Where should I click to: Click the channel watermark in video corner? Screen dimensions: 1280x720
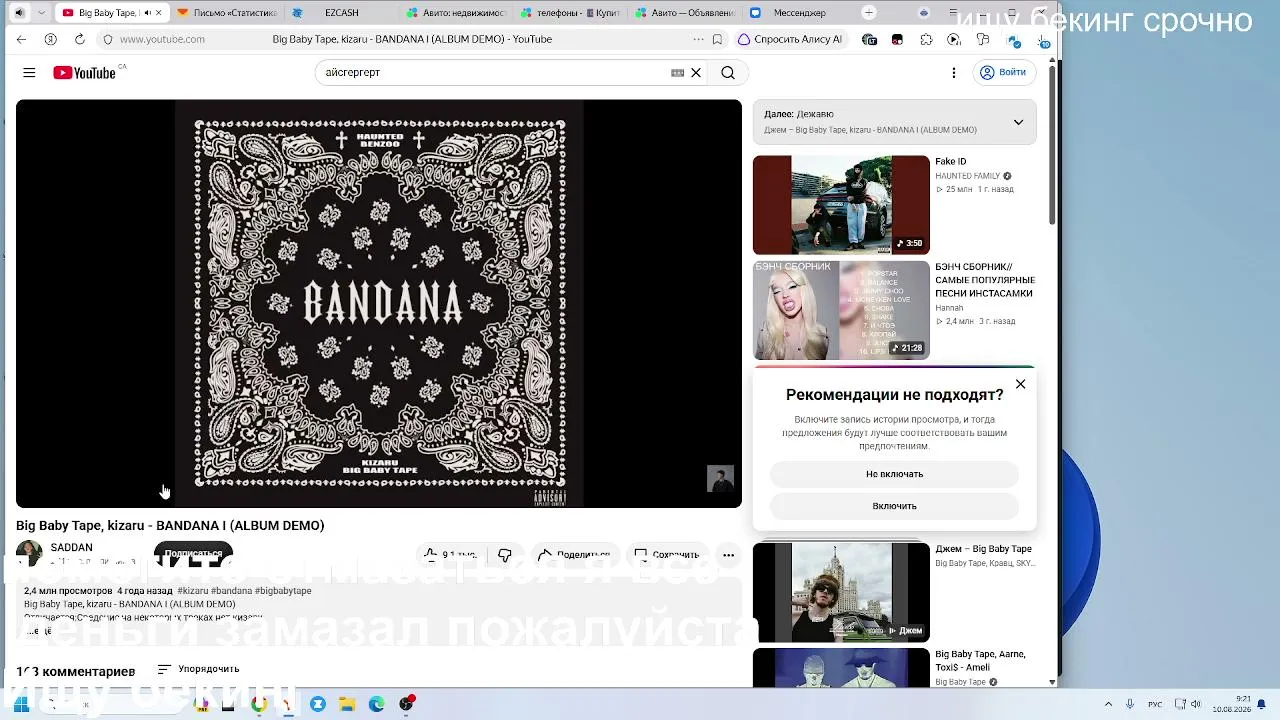(720, 478)
